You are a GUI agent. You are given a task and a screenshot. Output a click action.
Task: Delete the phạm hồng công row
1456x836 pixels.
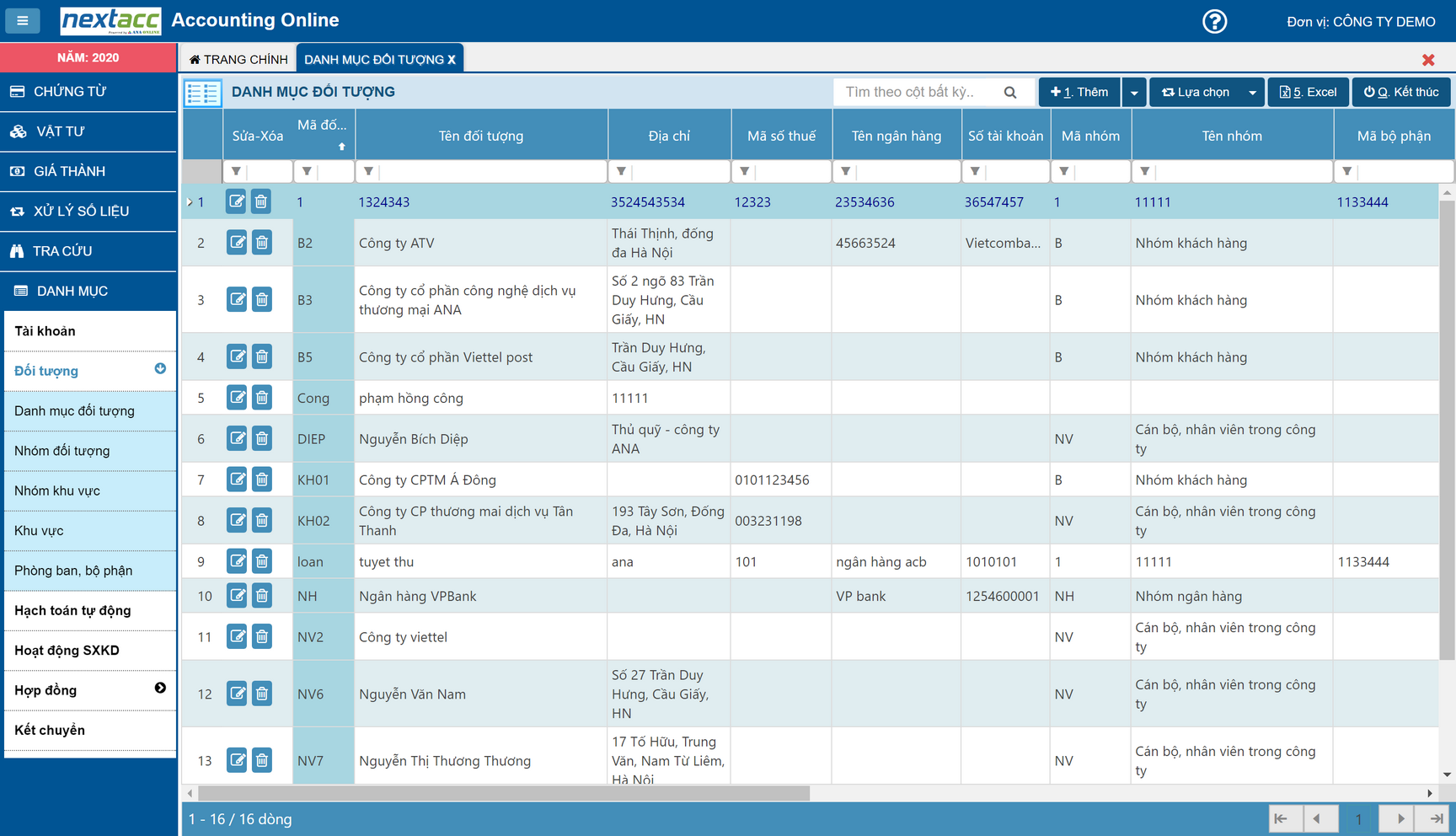262,398
